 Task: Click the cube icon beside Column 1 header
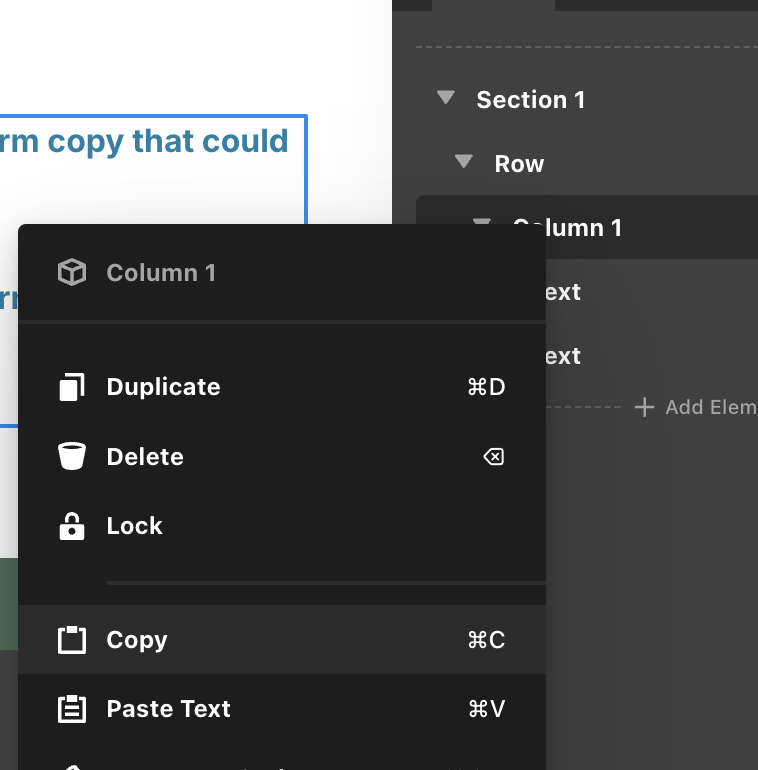tap(72, 273)
